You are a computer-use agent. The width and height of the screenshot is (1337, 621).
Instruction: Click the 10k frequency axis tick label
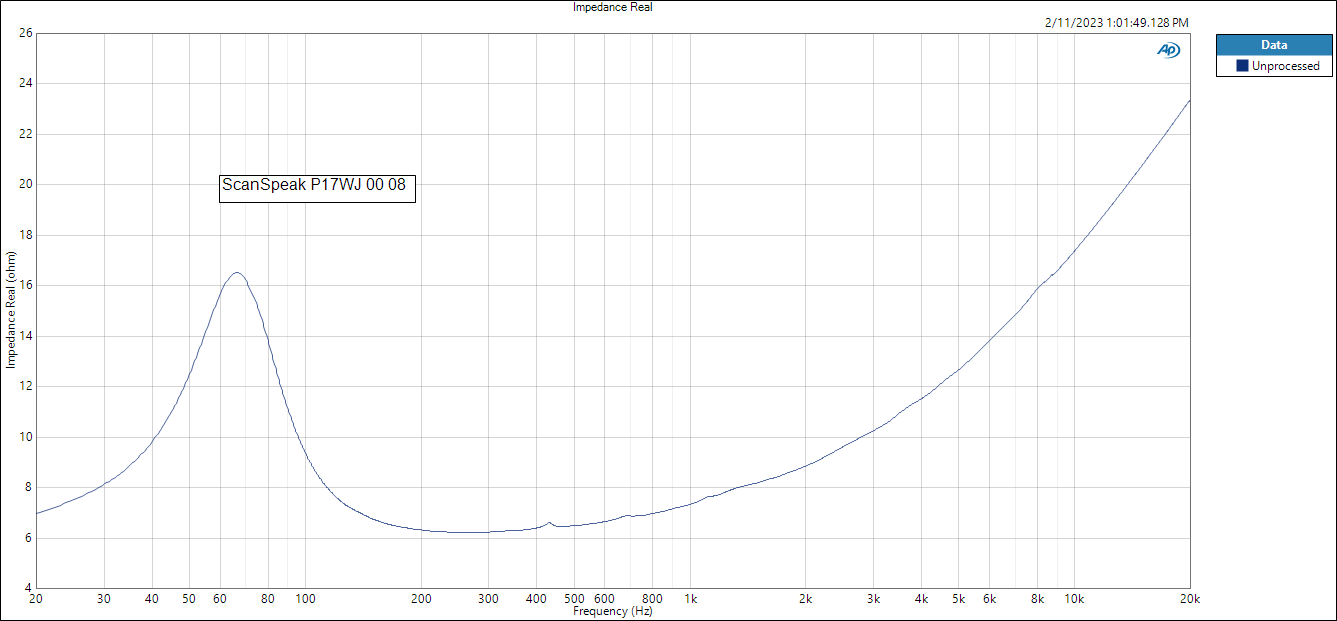pyautogui.click(x=1074, y=599)
